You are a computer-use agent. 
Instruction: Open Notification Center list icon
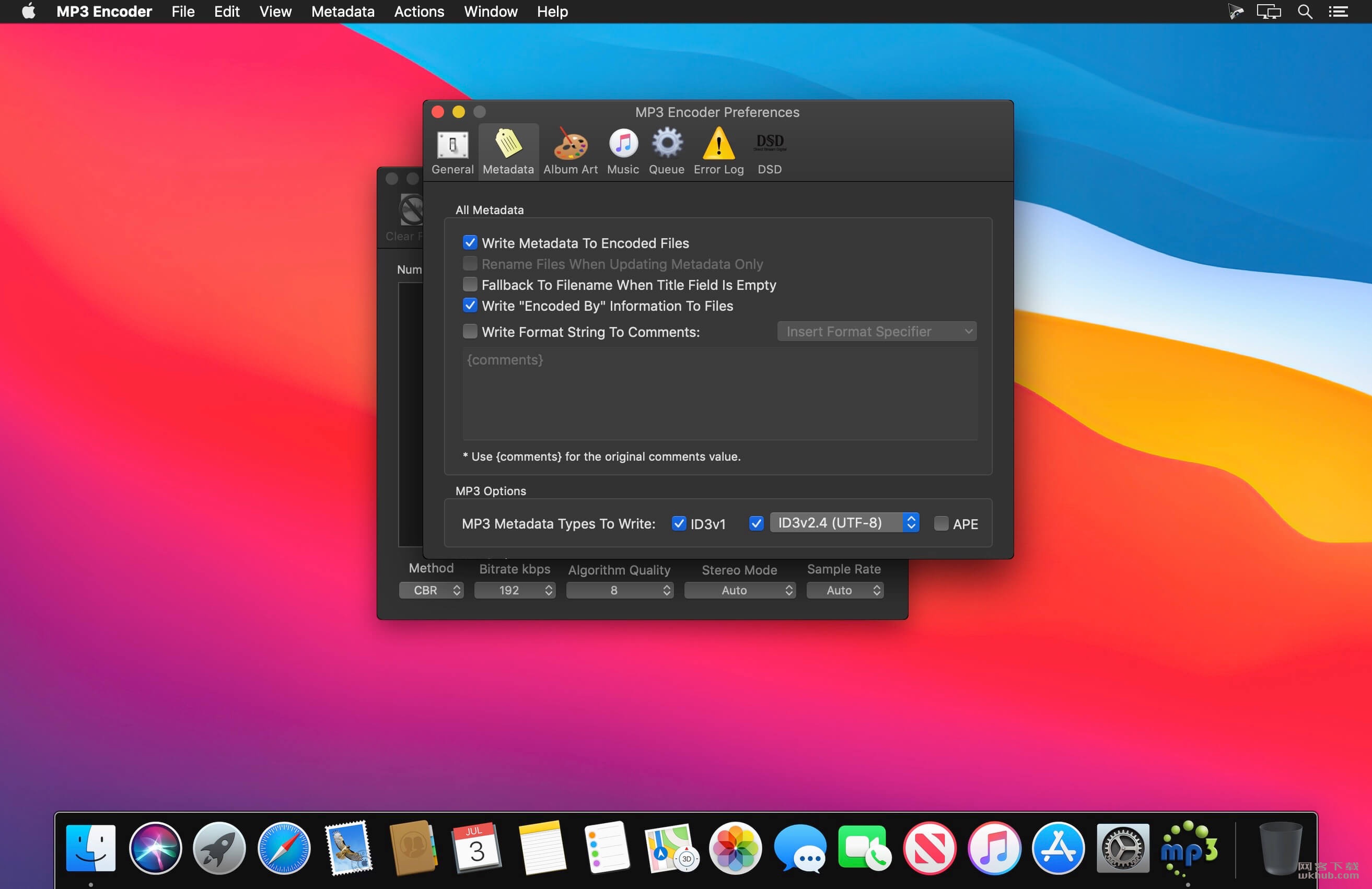[x=1338, y=11]
